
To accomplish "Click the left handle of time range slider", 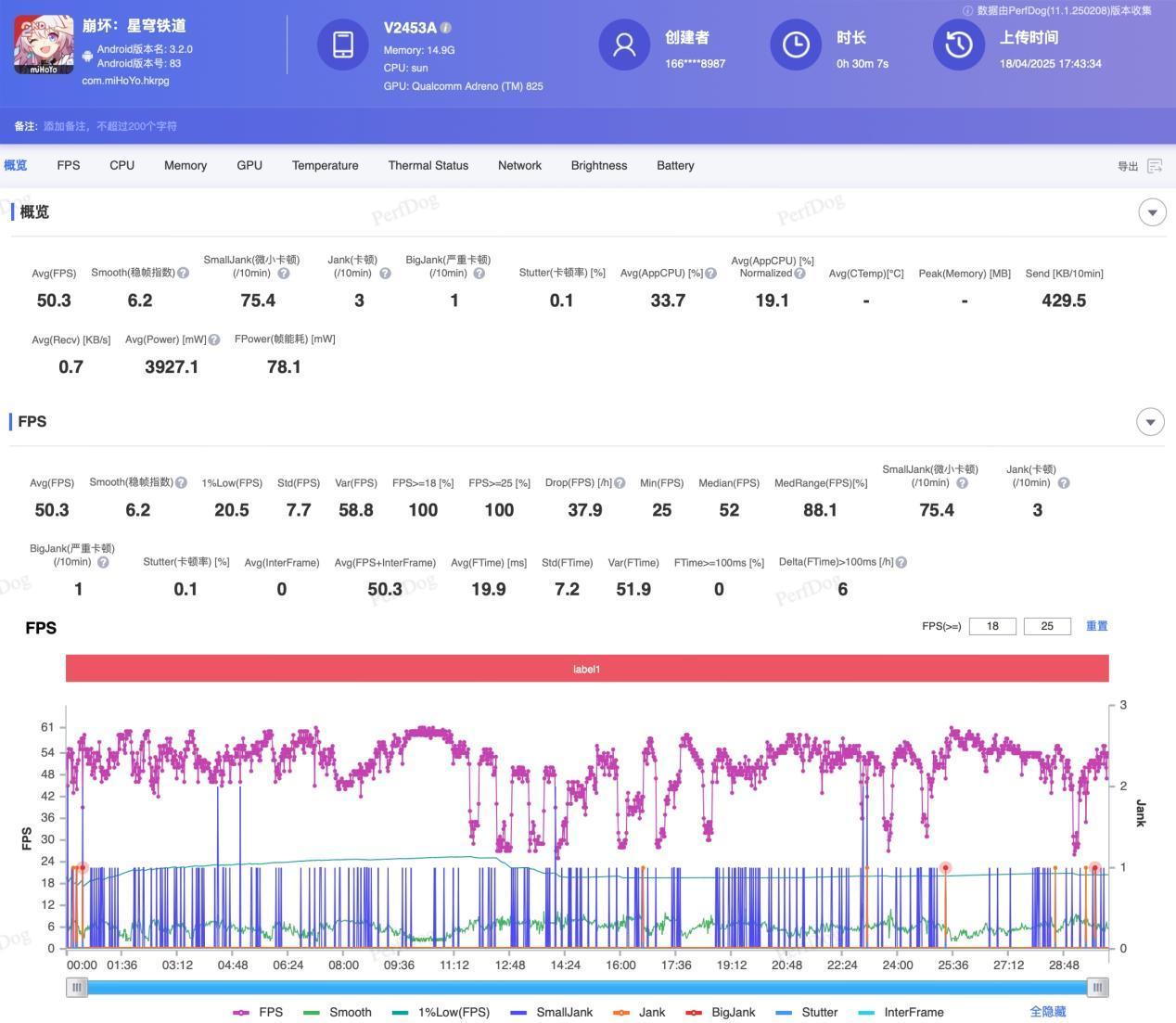I will click(77, 988).
